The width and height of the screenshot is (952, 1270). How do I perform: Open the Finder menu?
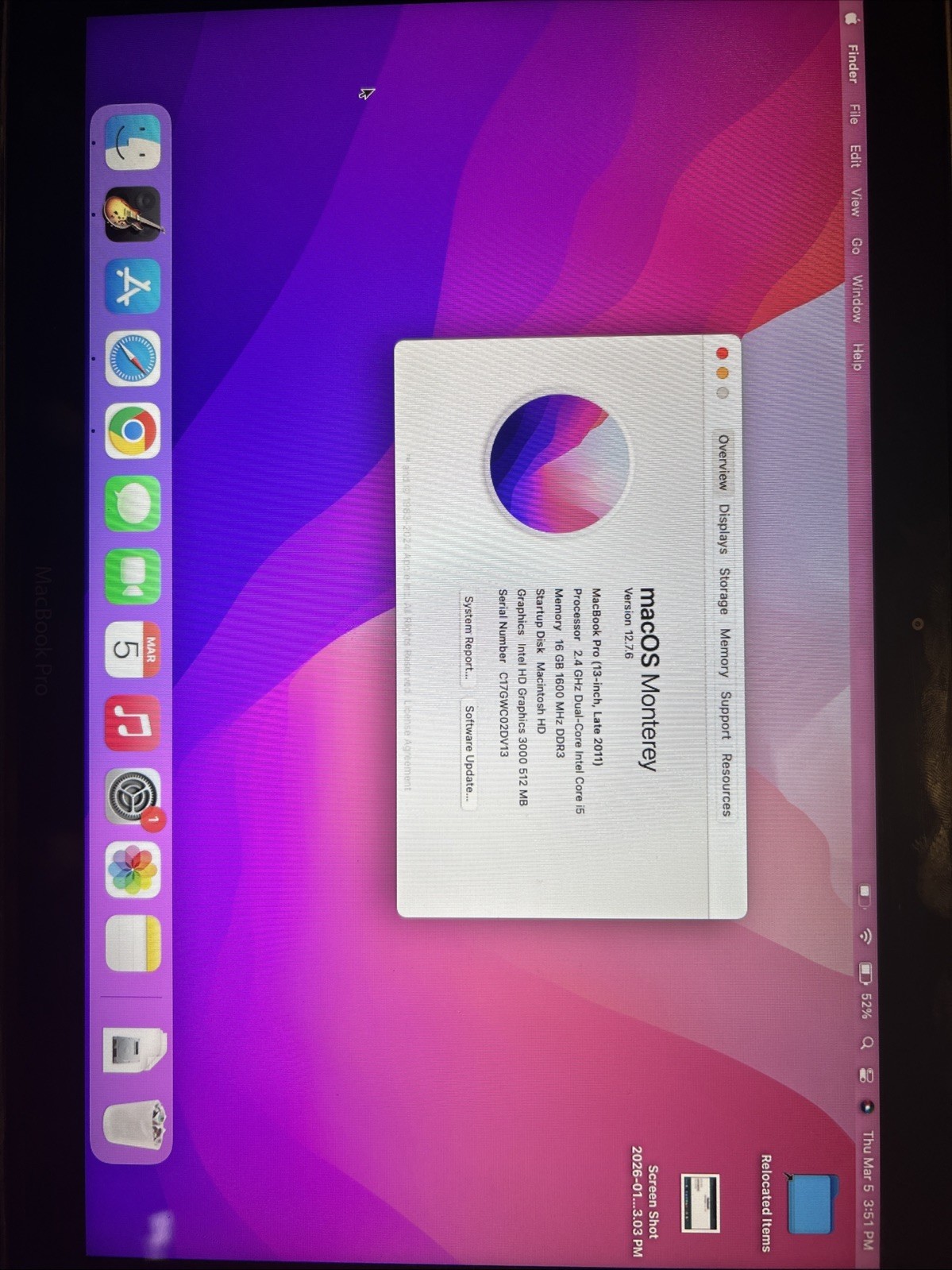[853, 64]
